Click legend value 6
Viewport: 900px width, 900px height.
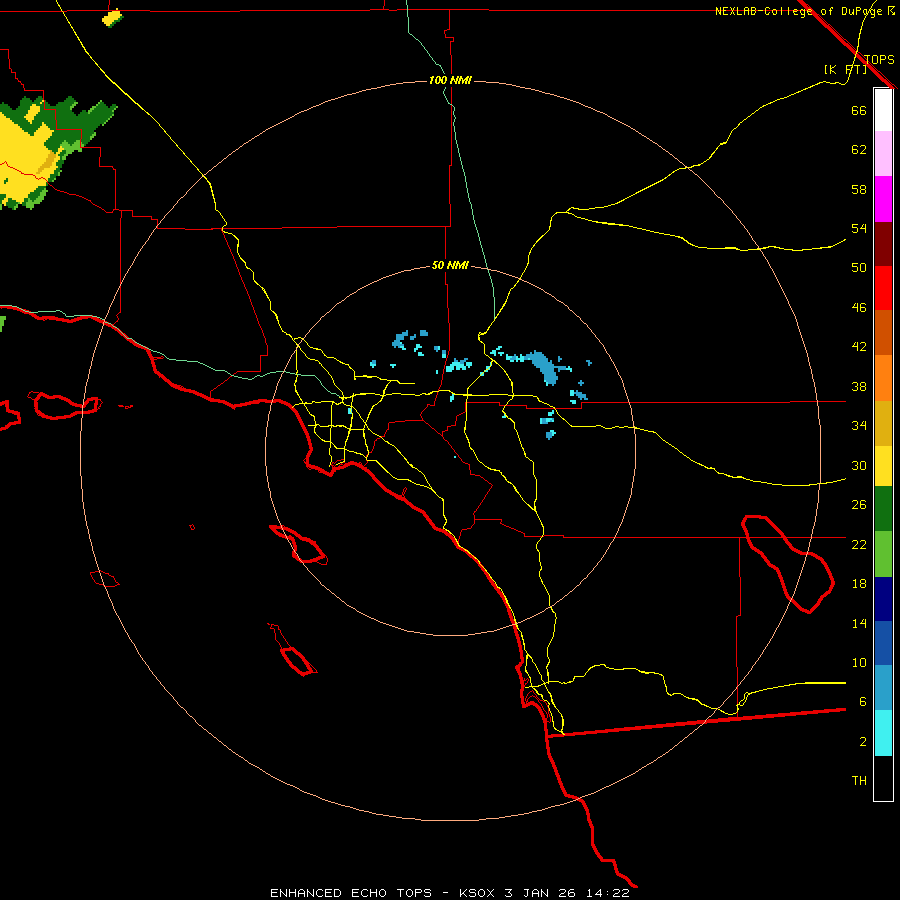[x=863, y=702]
